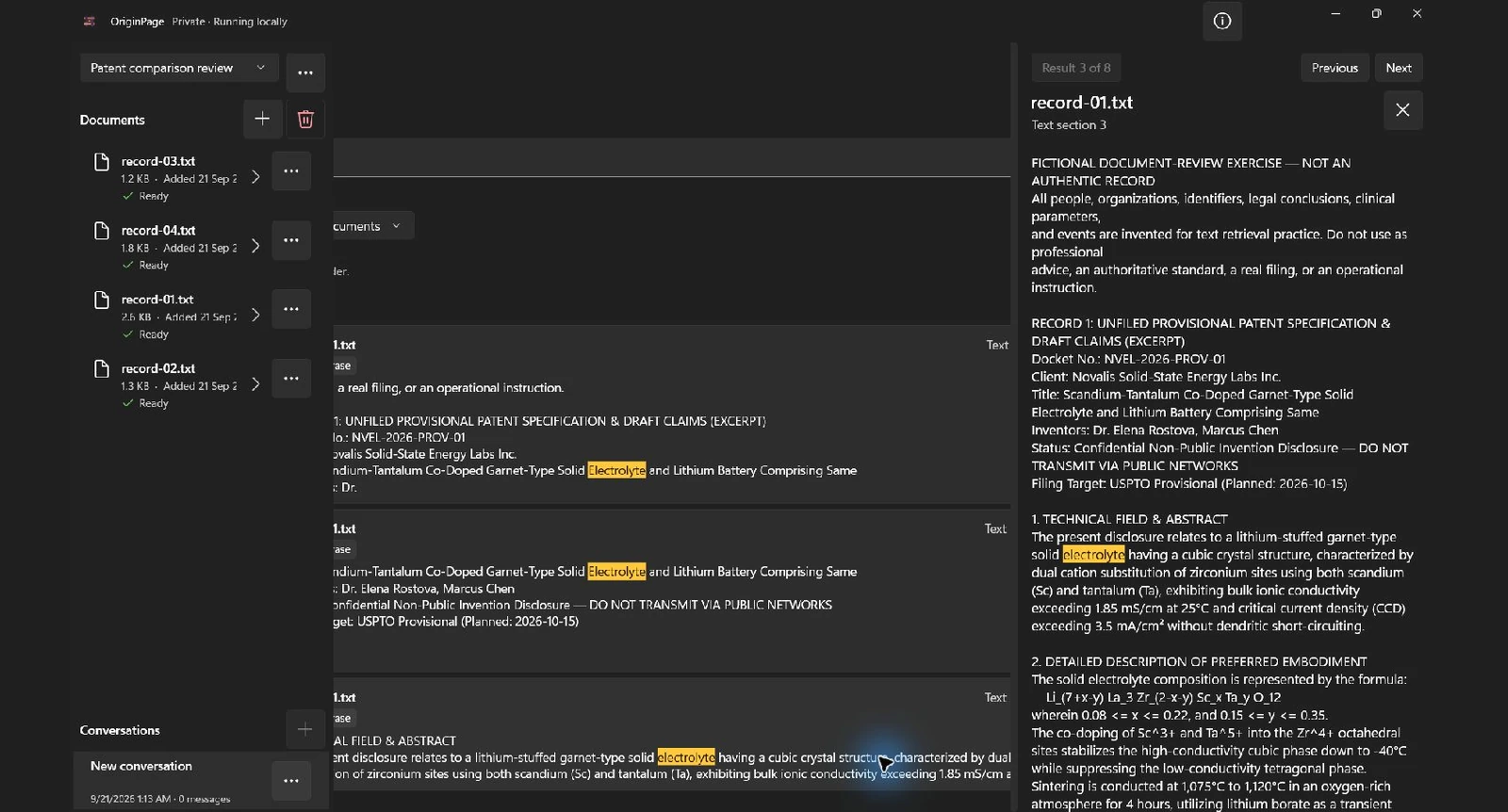The height and width of the screenshot is (812, 1508).
Task: Click the file icon of record-04.txt
Action: click(x=102, y=231)
